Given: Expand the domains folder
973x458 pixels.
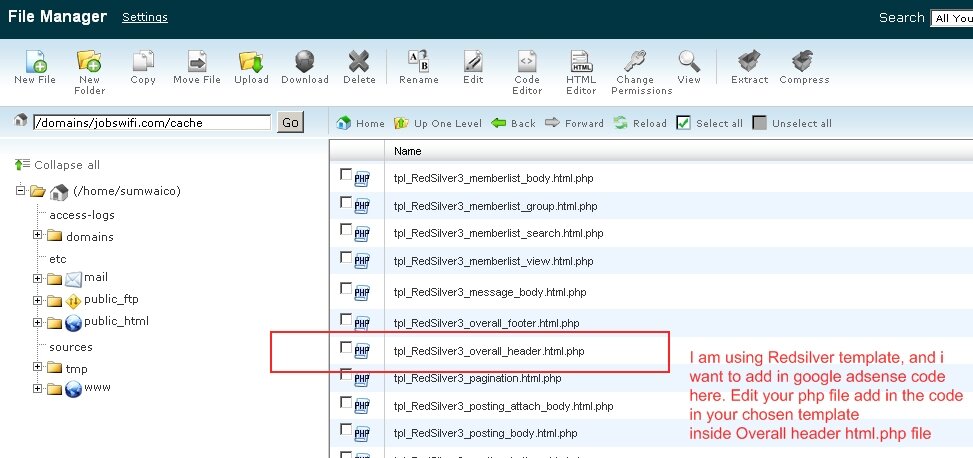Looking at the screenshot, I should click(x=38, y=235).
